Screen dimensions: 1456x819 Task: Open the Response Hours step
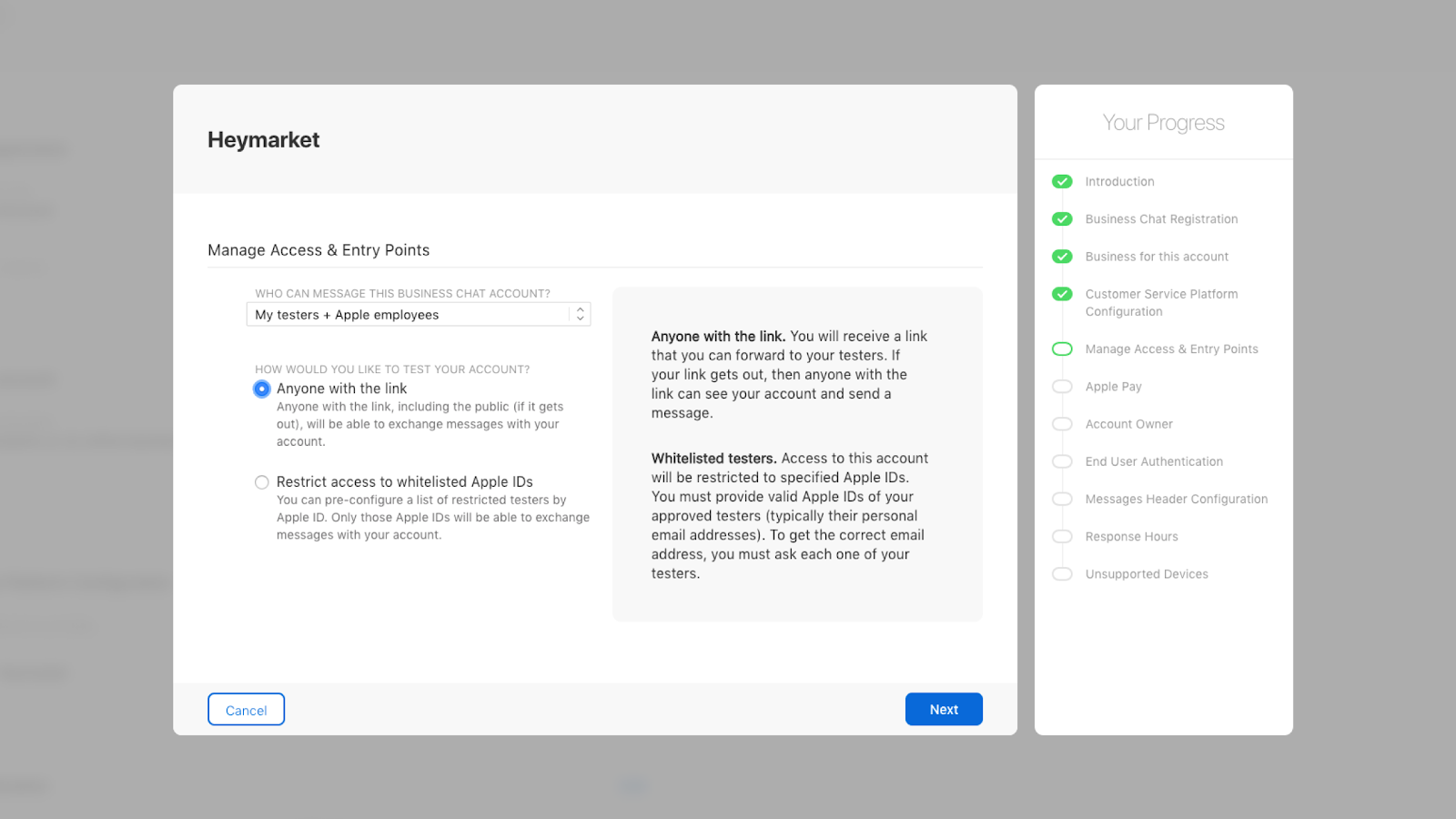(x=1131, y=537)
